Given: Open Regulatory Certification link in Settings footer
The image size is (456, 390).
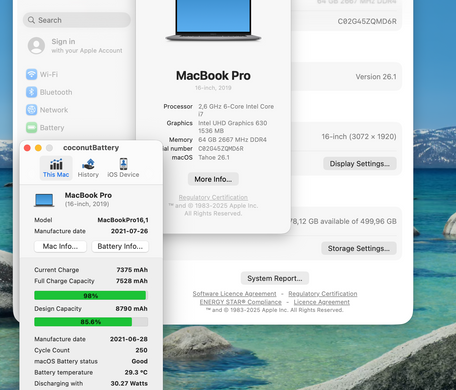Looking at the screenshot, I should (x=323, y=294).
